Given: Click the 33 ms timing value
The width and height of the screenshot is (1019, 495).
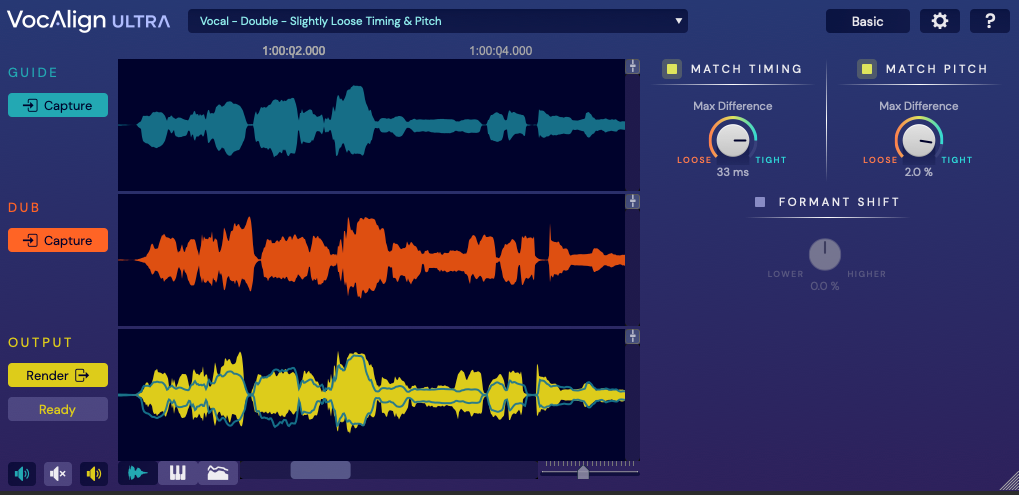Looking at the screenshot, I should pyautogui.click(x=732, y=172).
